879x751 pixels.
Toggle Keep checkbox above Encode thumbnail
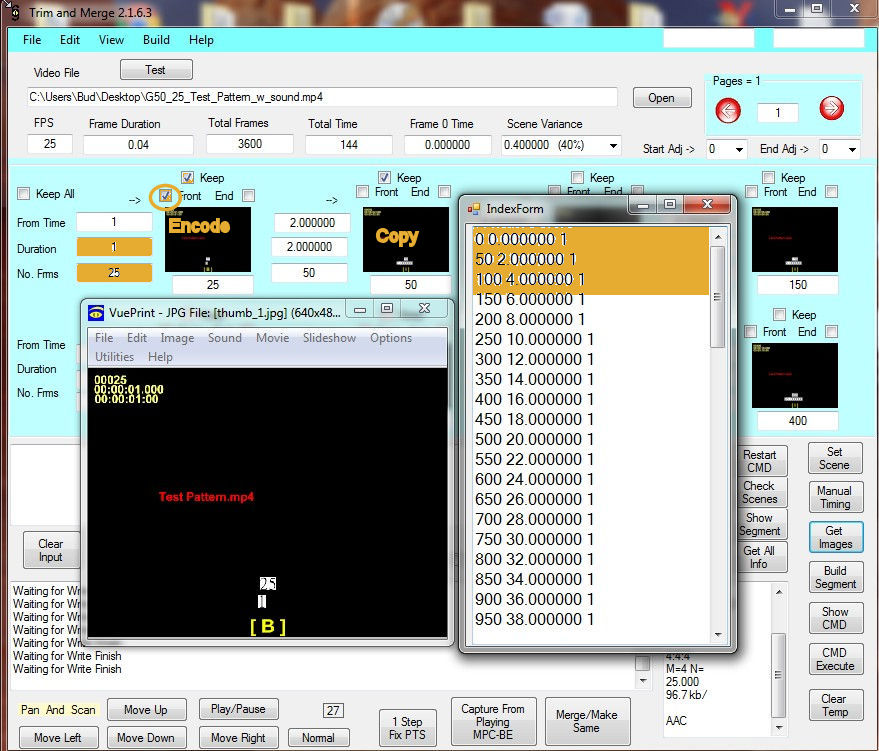pyautogui.click(x=188, y=178)
